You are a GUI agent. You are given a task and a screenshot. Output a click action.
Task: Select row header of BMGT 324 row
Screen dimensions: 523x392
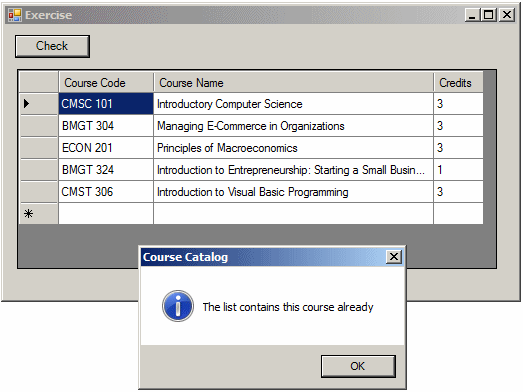pos(39,170)
